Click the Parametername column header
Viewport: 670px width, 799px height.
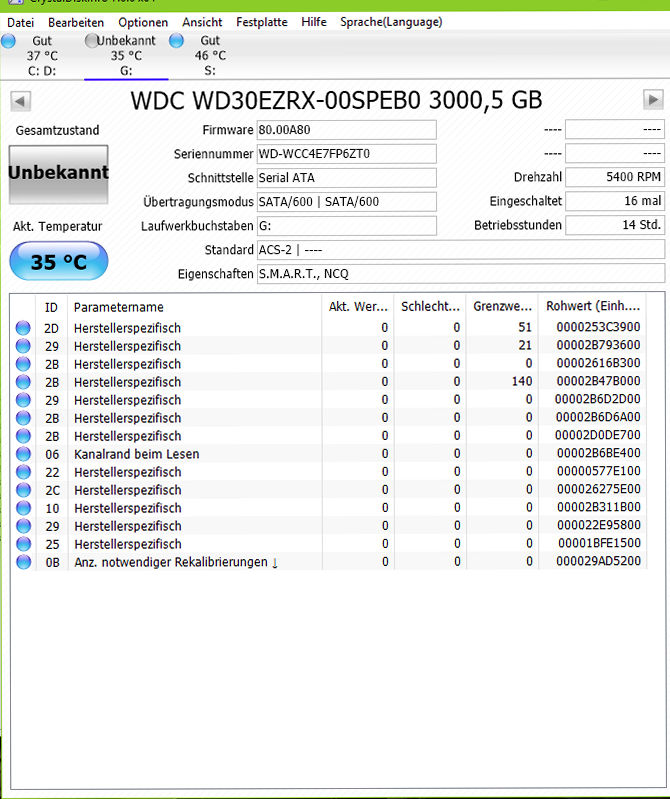tap(195, 307)
